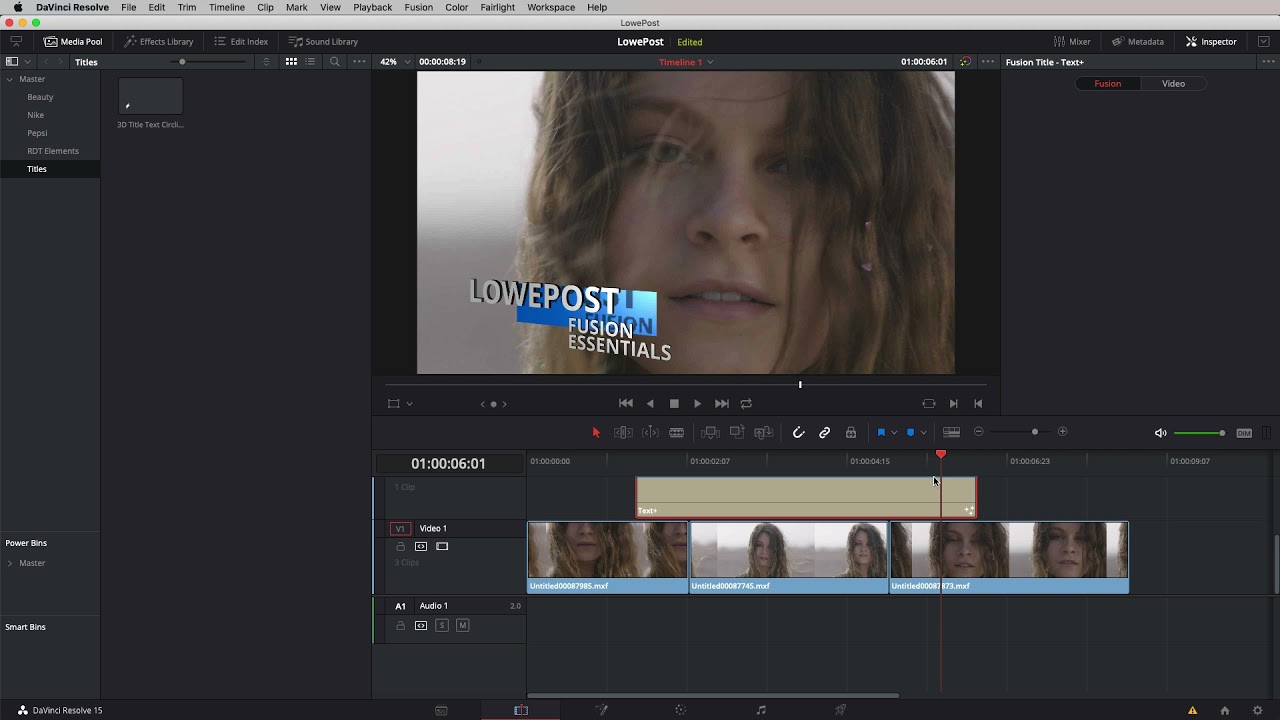Click the sort order icon in media pool
This screenshot has width=1280, height=720.
point(266,62)
